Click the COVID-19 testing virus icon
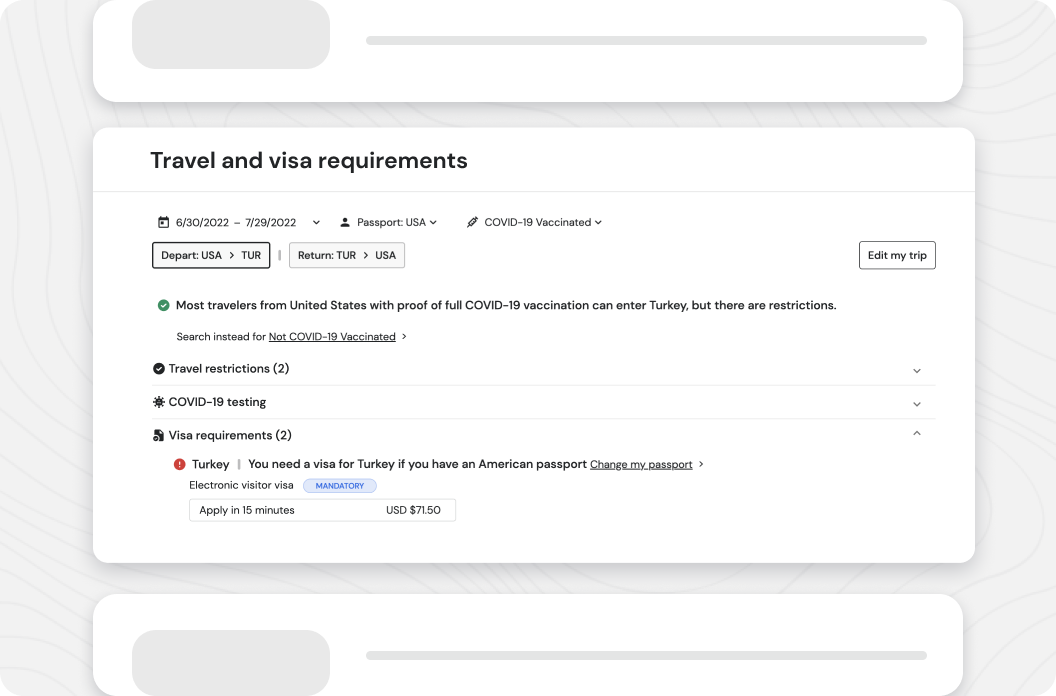1056x696 pixels. [x=158, y=402]
